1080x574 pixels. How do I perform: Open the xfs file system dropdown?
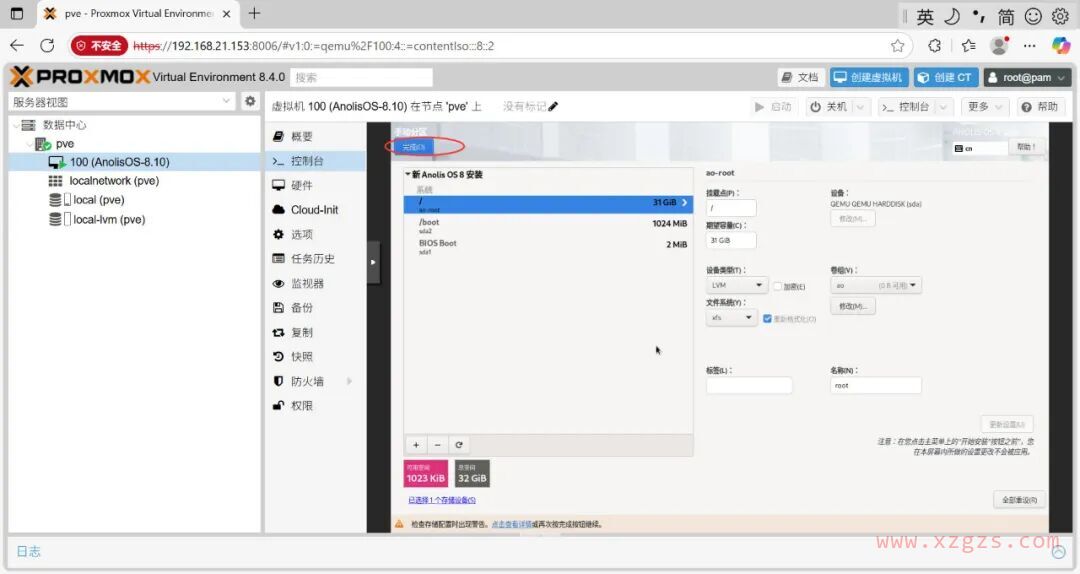pos(731,318)
